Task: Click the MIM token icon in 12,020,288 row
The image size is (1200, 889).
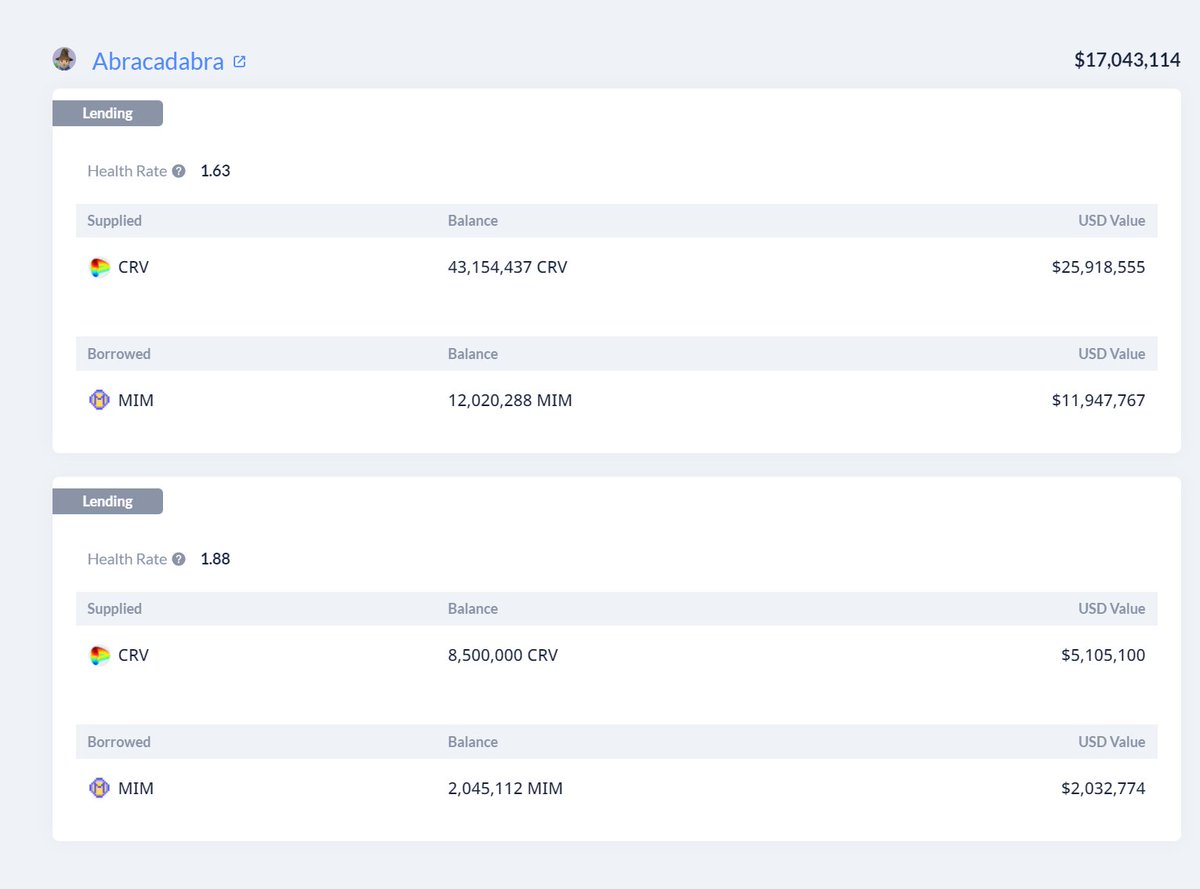Action: coord(99,401)
